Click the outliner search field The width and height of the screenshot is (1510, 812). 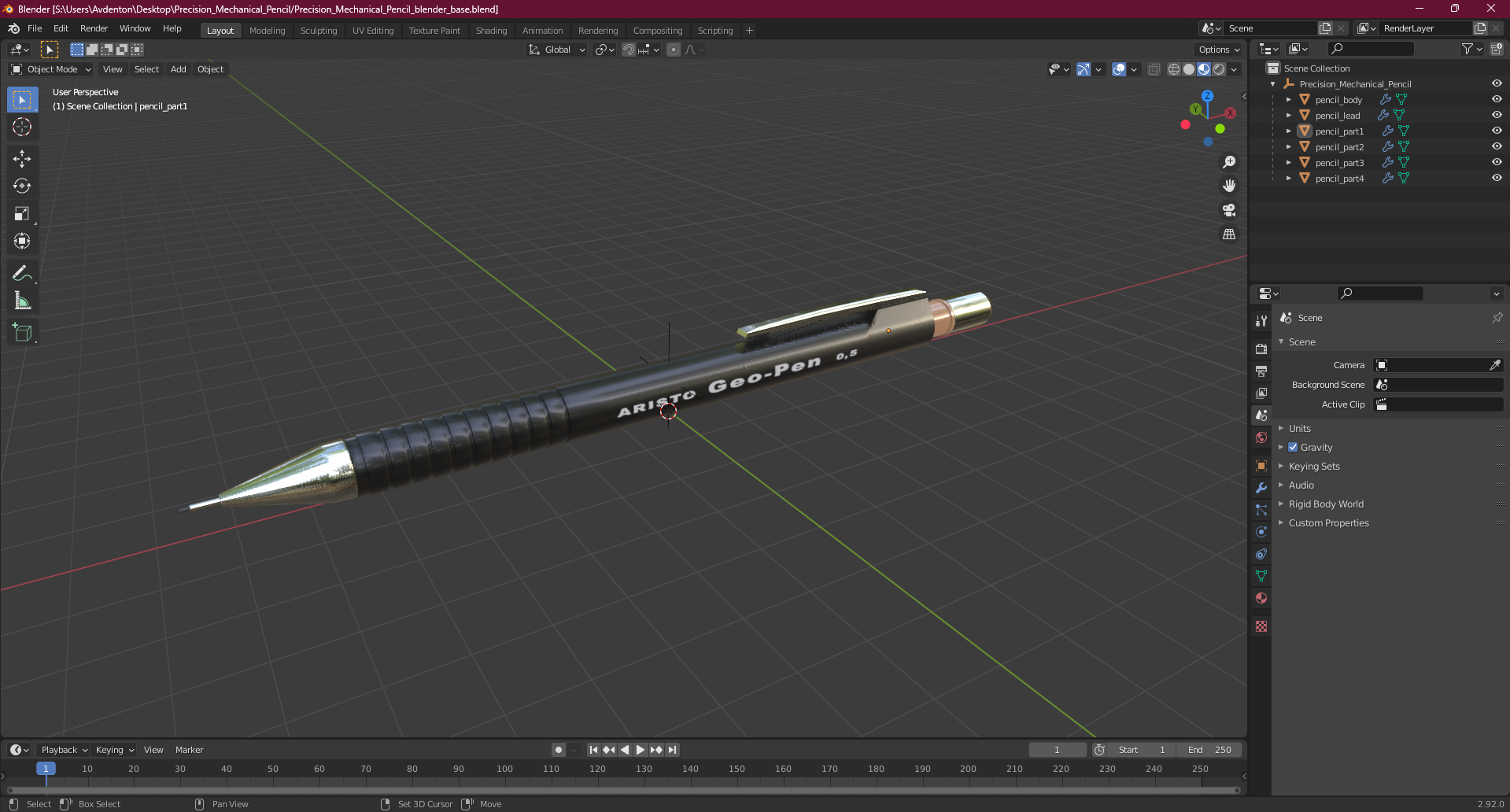pos(1370,49)
